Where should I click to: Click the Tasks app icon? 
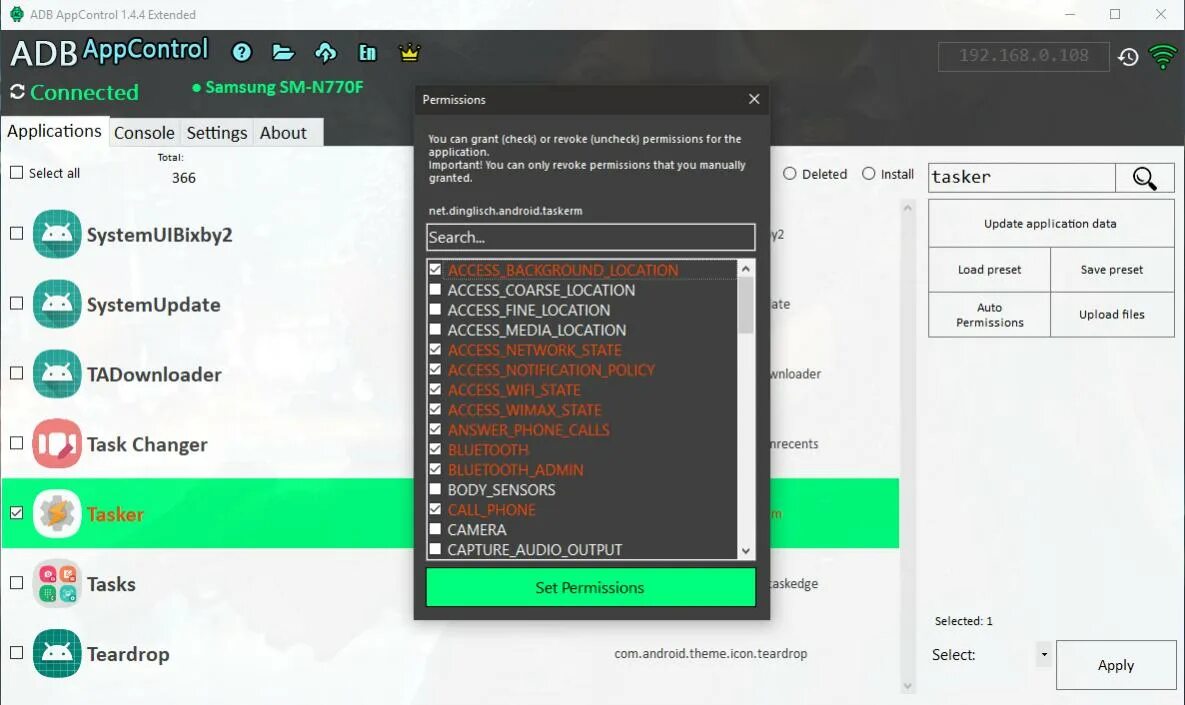[57, 583]
